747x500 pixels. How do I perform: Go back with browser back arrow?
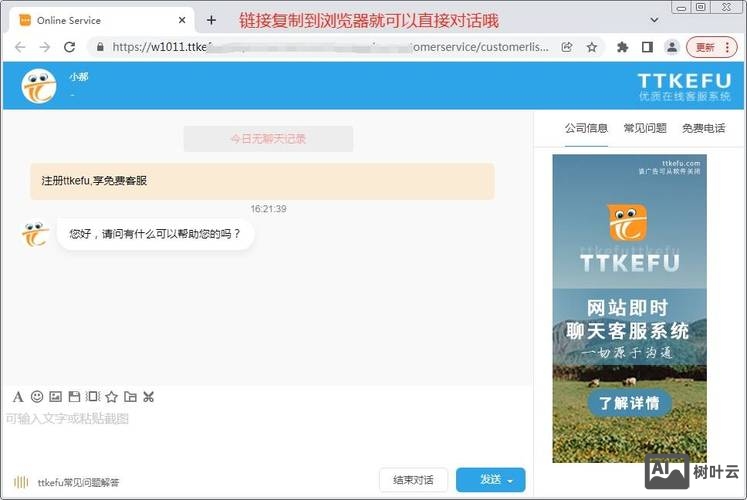tap(20, 47)
